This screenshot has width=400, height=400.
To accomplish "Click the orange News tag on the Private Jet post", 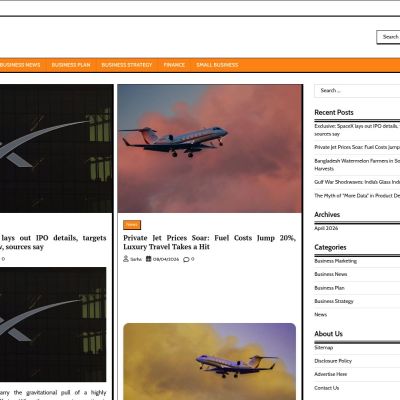I will coord(132,225).
